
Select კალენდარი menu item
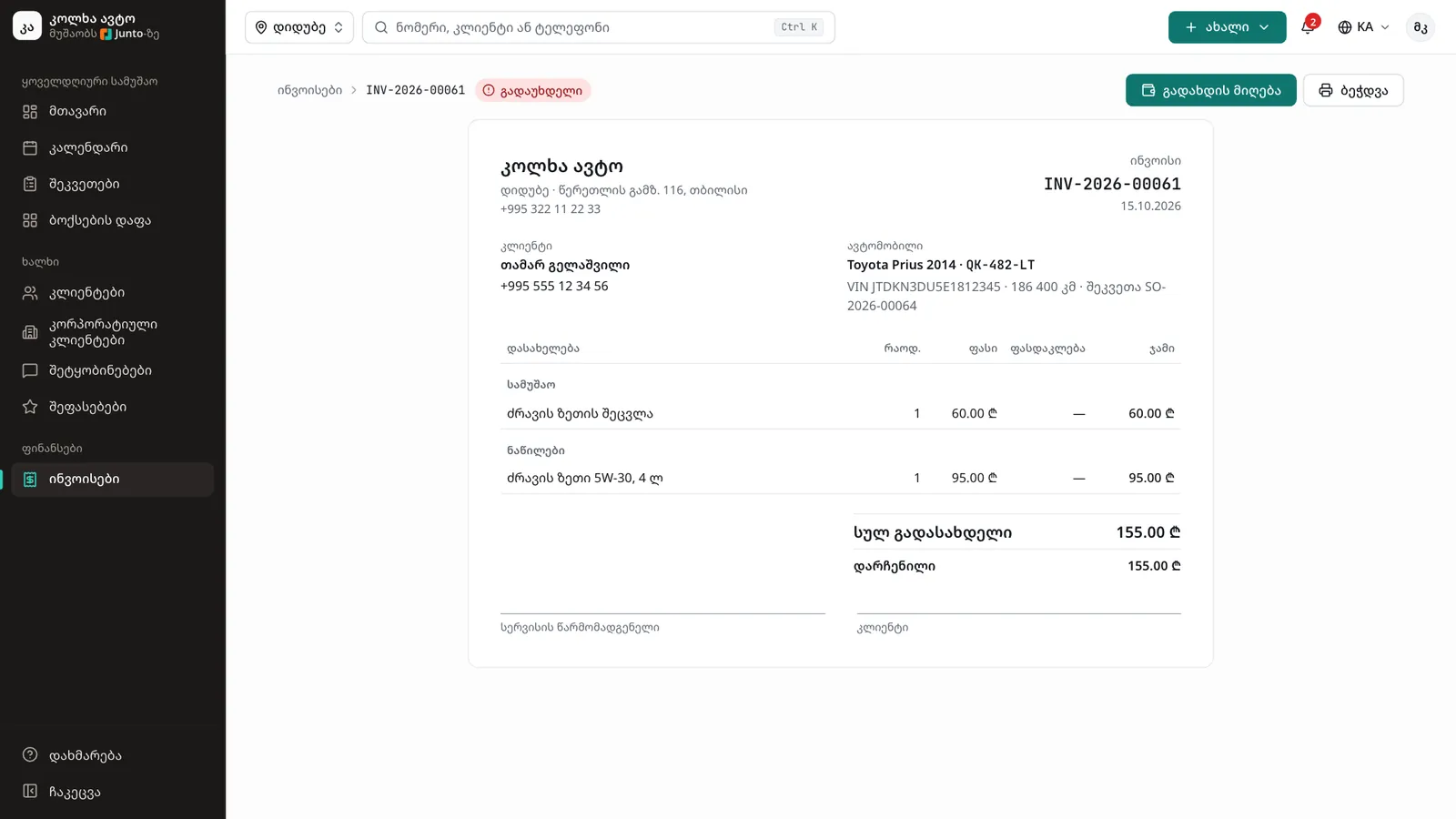coord(113,147)
